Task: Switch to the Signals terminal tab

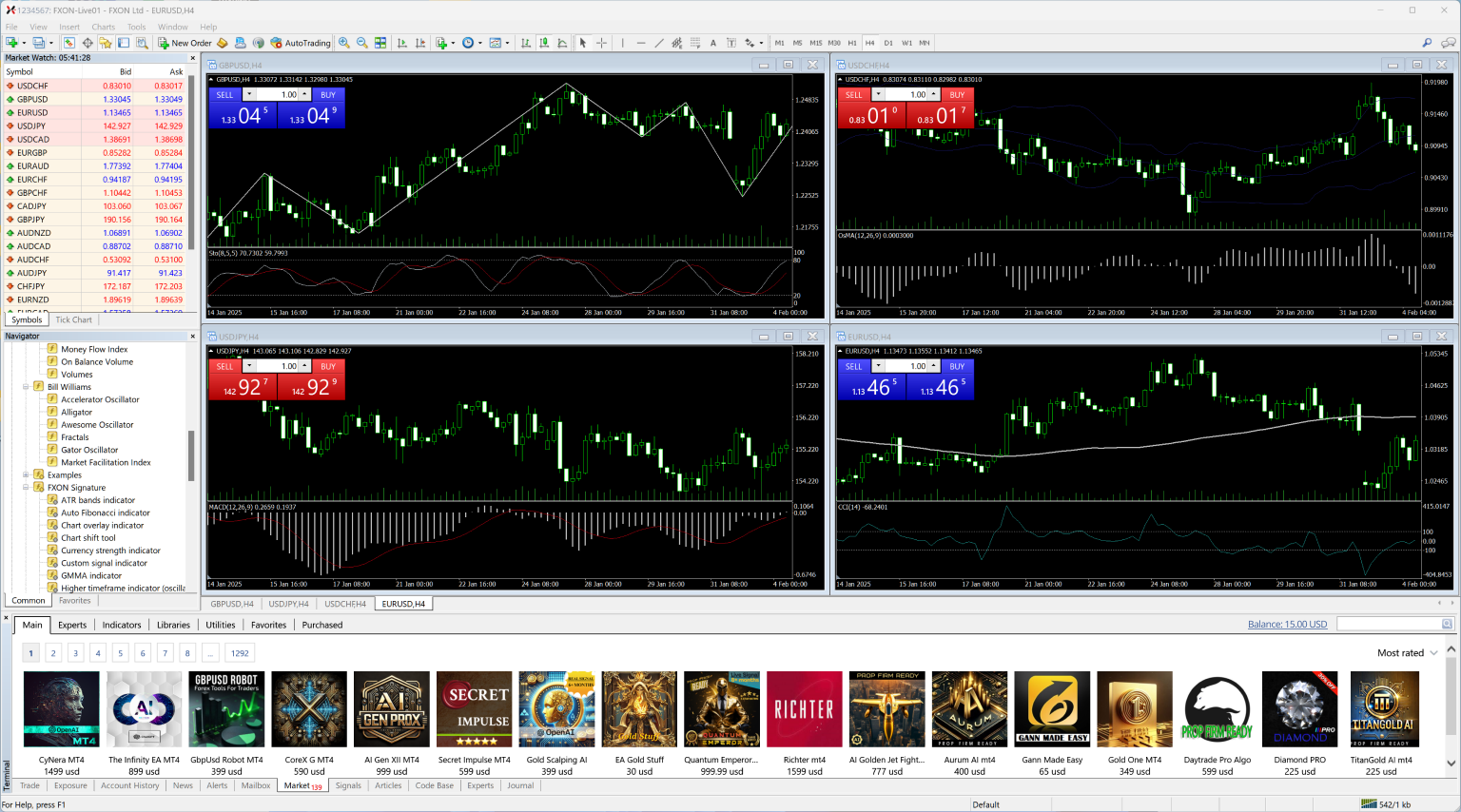Action: (348, 785)
